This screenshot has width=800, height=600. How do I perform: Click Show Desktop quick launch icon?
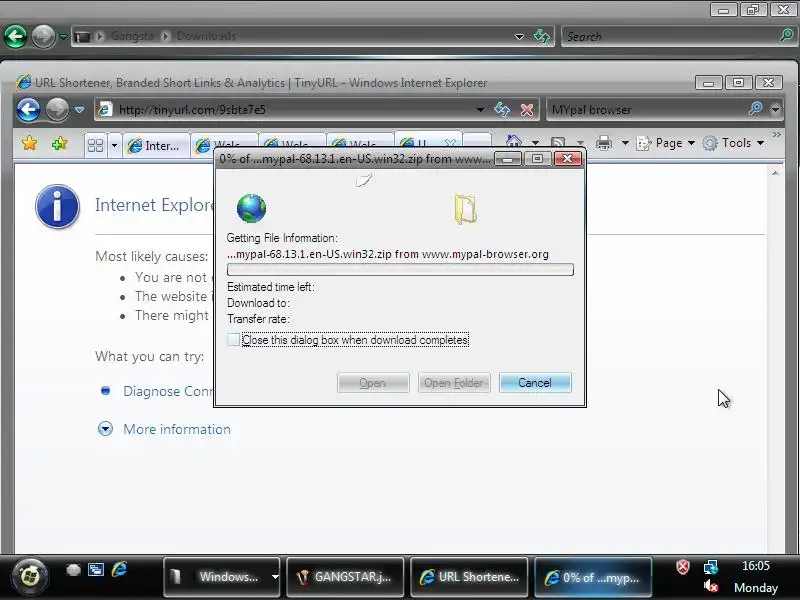pyautogui.click(x=73, y=570)
